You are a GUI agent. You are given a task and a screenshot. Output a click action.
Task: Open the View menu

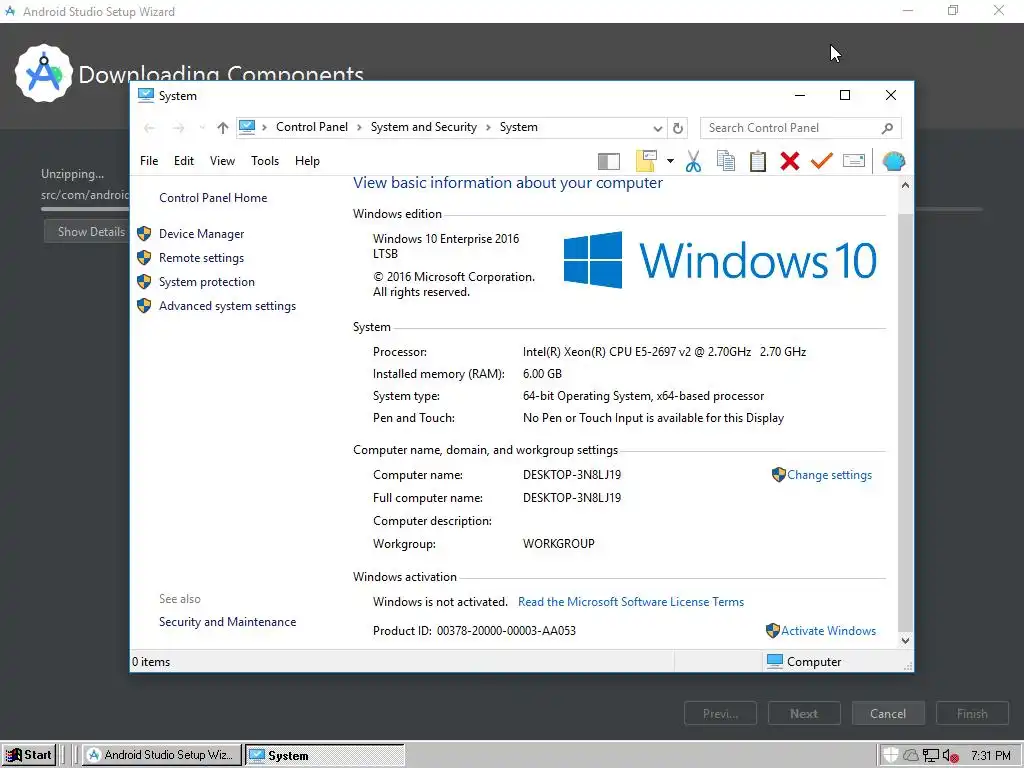pyautogui.click(x=222, y=161)
